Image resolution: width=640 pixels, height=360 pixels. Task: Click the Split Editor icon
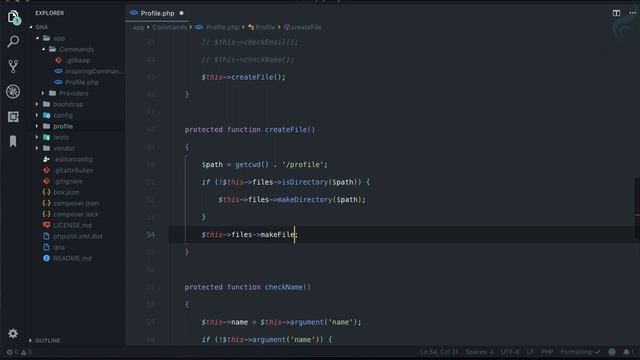[616, 13]
